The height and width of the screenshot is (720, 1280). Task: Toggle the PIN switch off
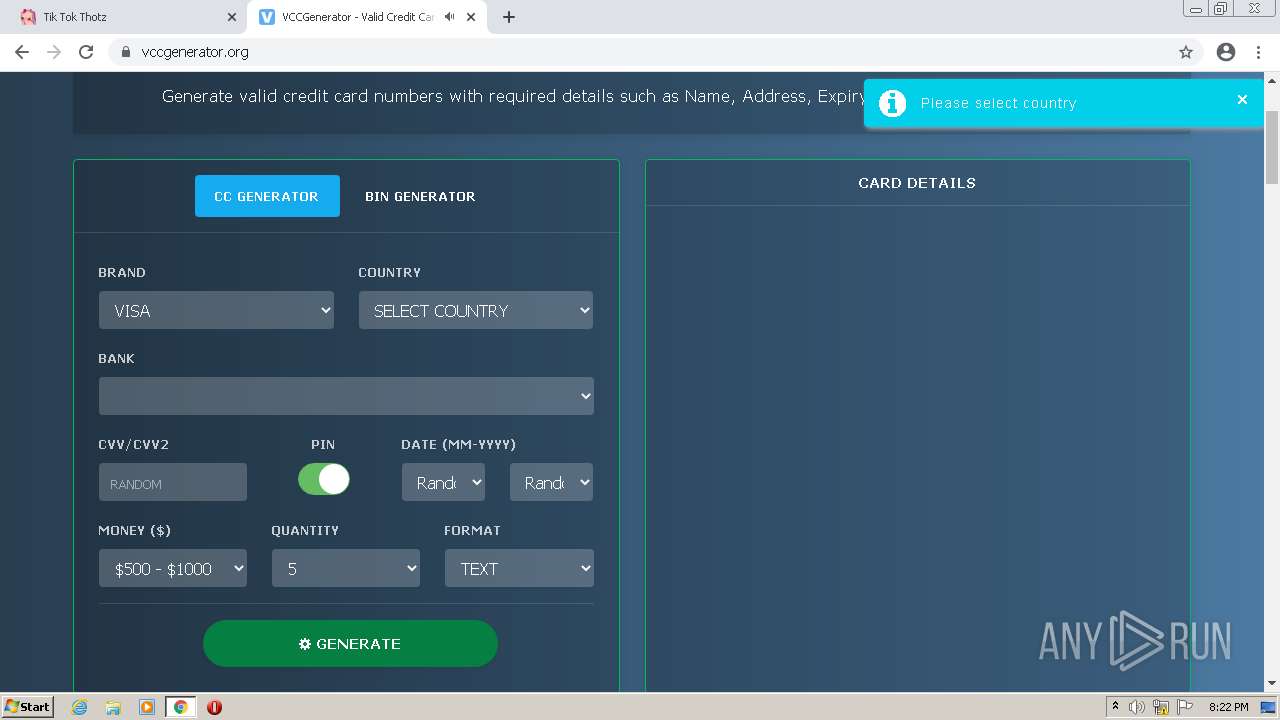[324, 479]
